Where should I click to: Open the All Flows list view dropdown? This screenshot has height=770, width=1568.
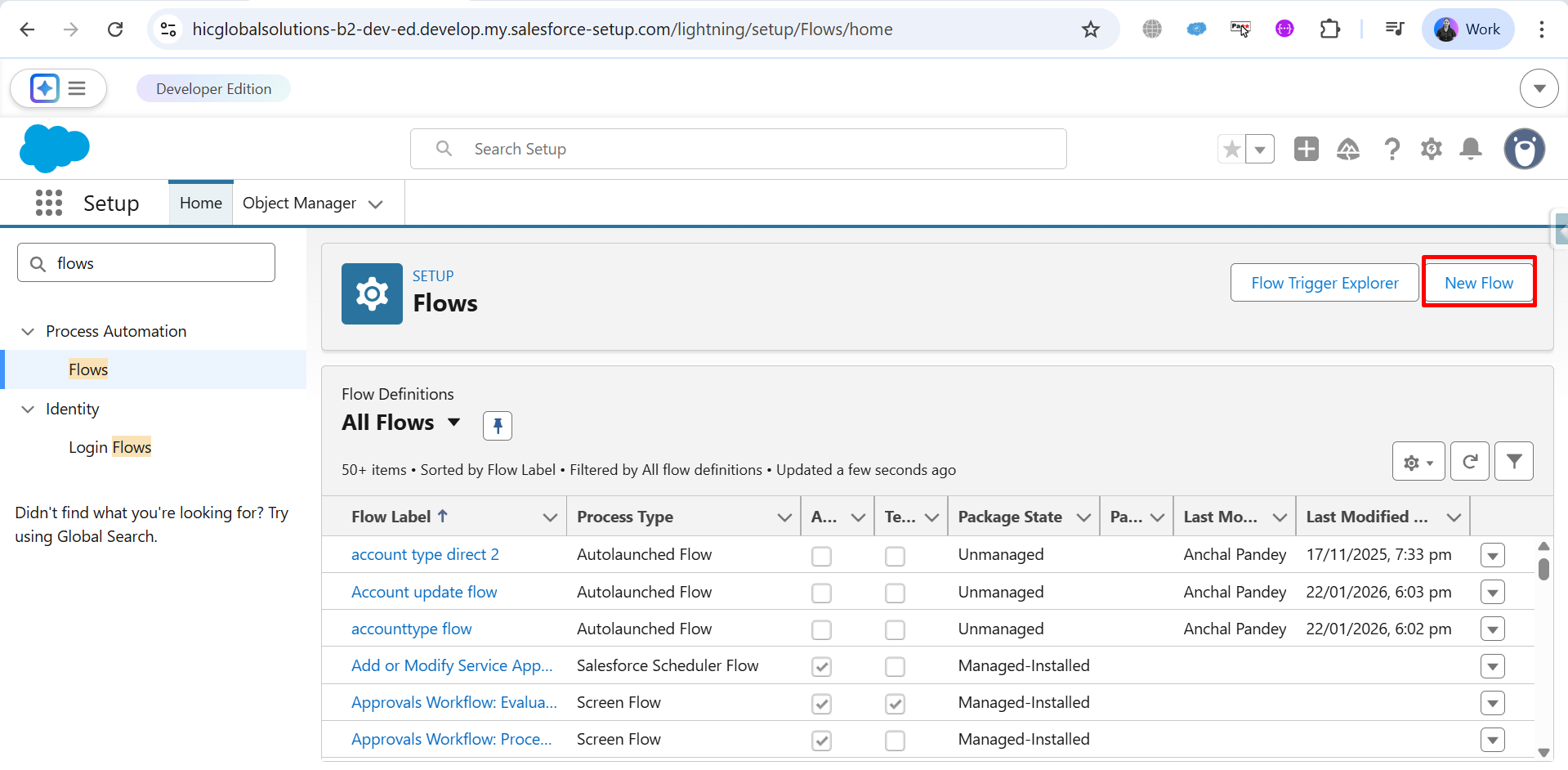pos(453,423)
